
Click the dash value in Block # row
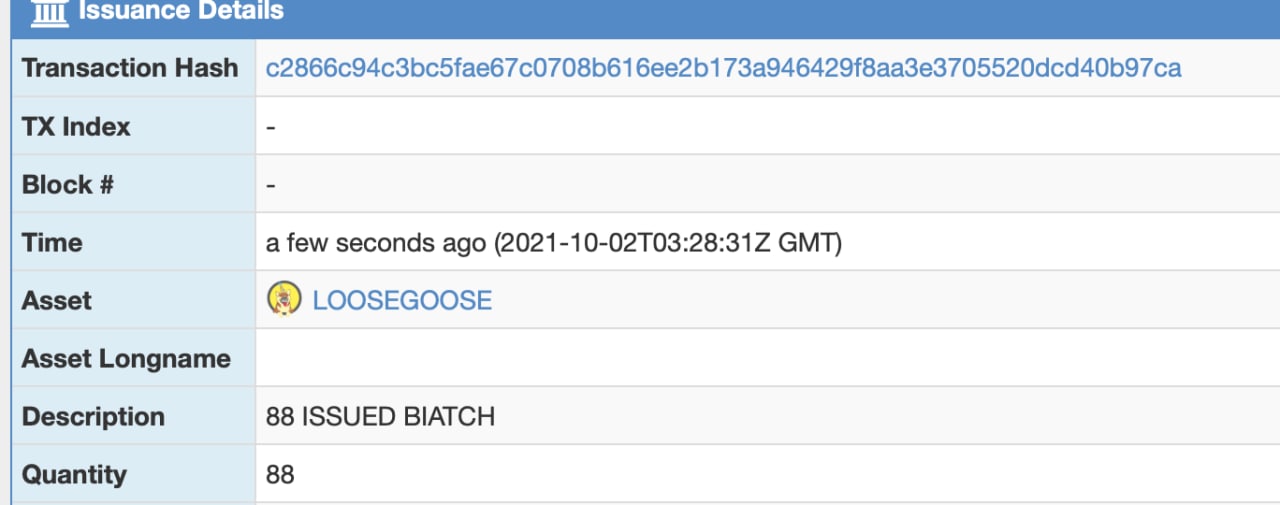coord(271,186)
